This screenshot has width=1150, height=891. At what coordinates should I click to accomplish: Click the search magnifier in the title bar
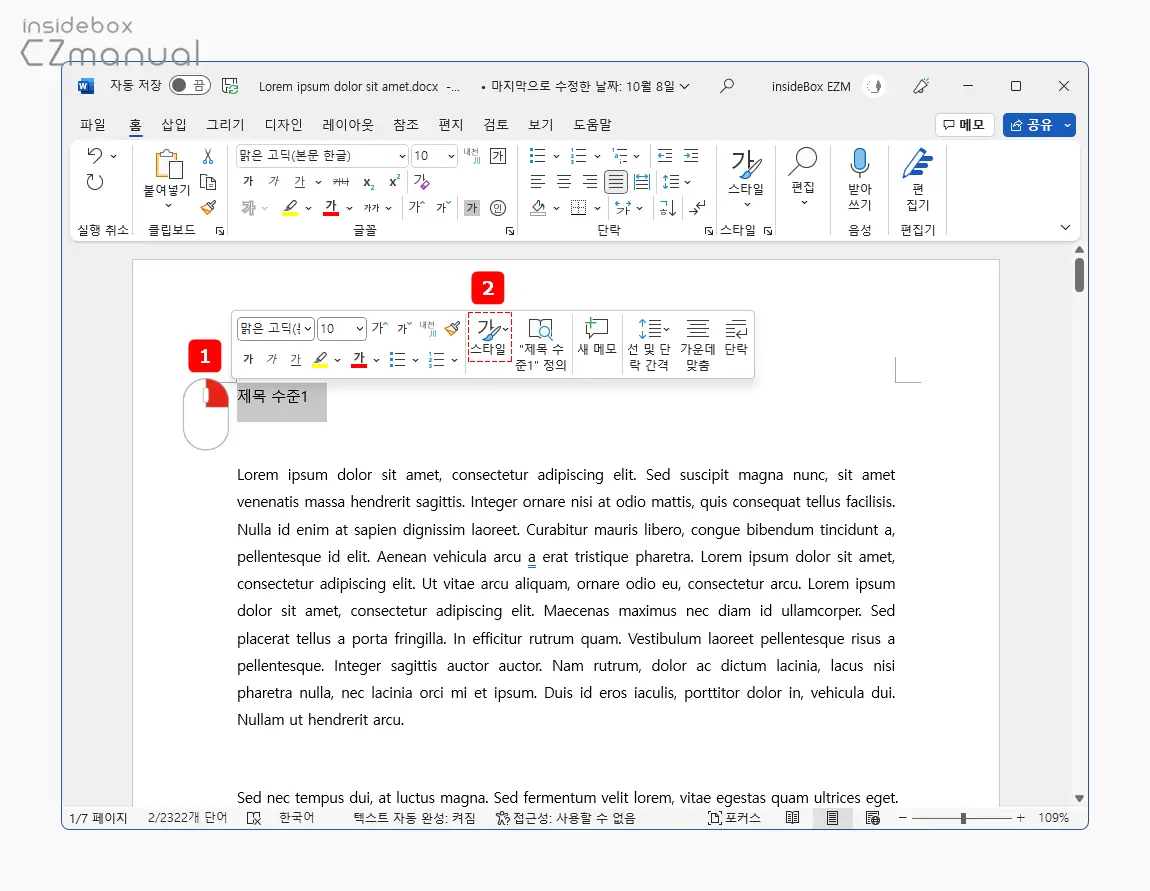coord(727,86)
